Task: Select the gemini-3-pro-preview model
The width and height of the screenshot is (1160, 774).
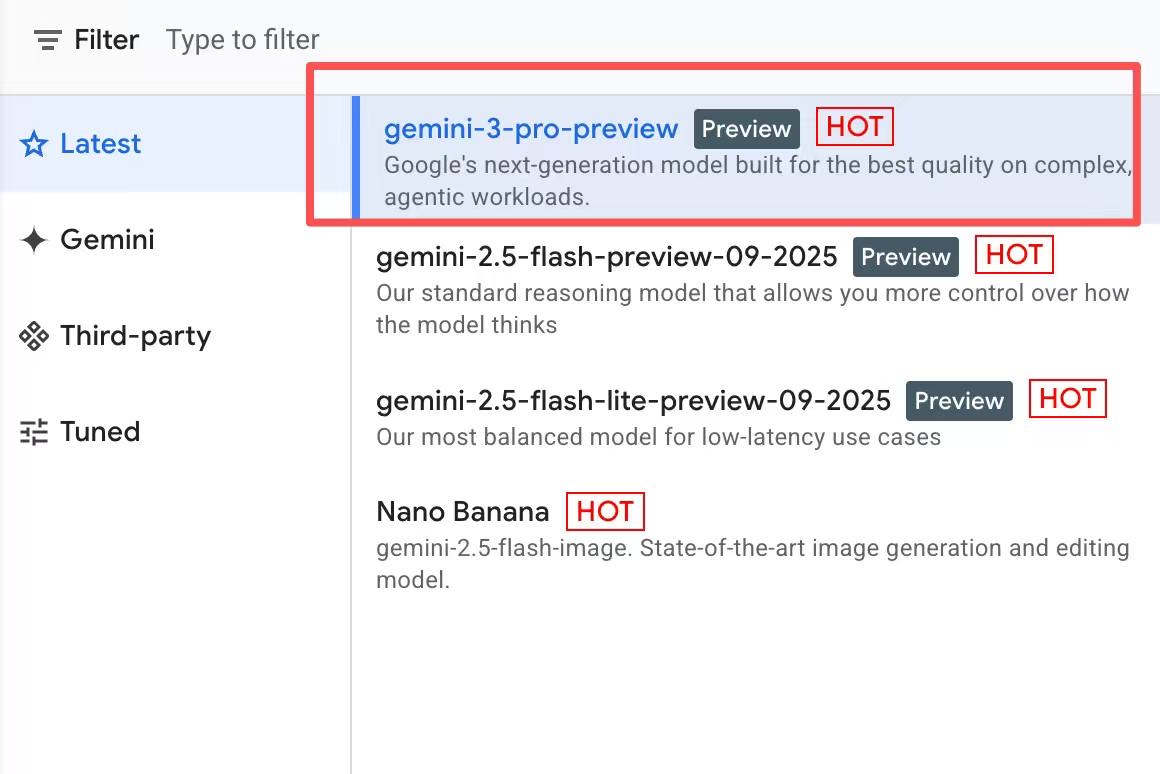Action: coord(531,129)
